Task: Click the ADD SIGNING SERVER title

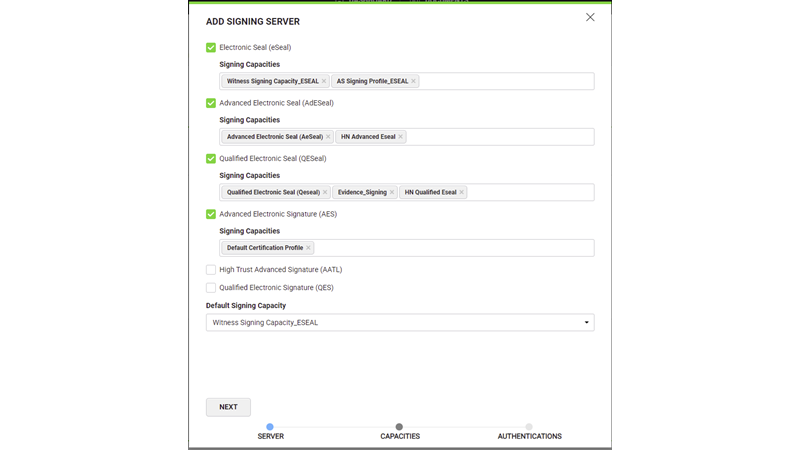Action: 253,21
